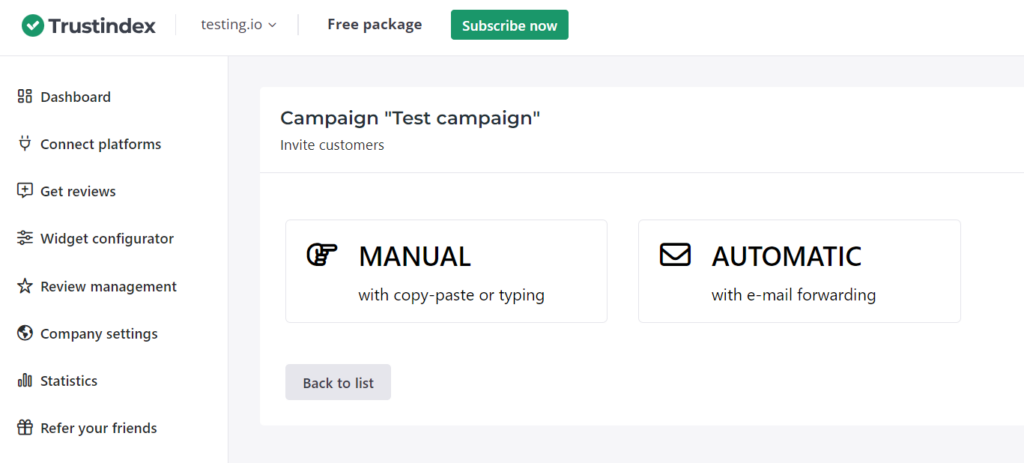Click the Dashboard grid icon
Viewport: 1024px width, 463px height.
[25, 97]
